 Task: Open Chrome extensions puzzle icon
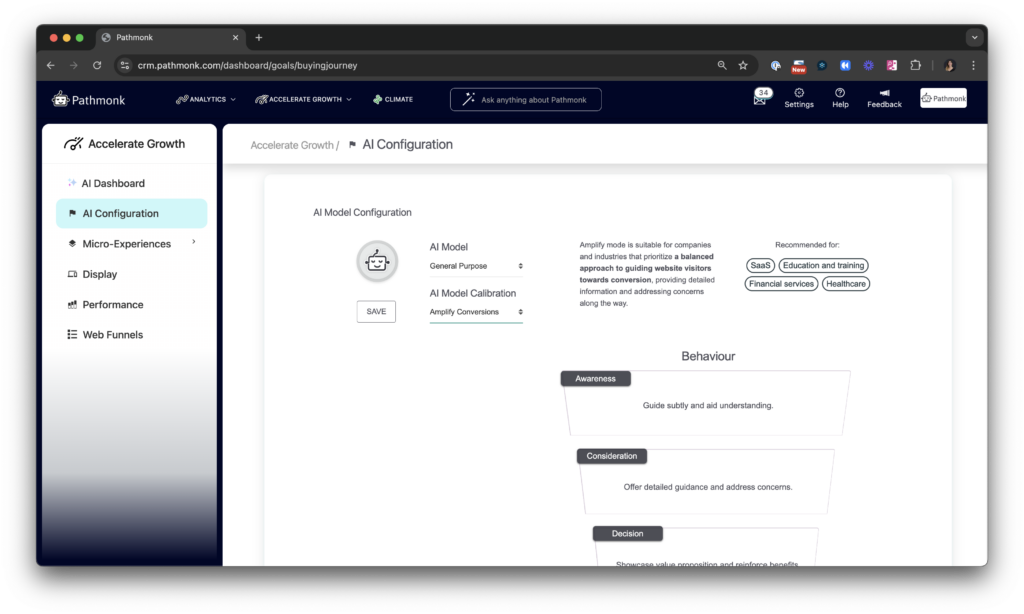(x=915, y=65)
